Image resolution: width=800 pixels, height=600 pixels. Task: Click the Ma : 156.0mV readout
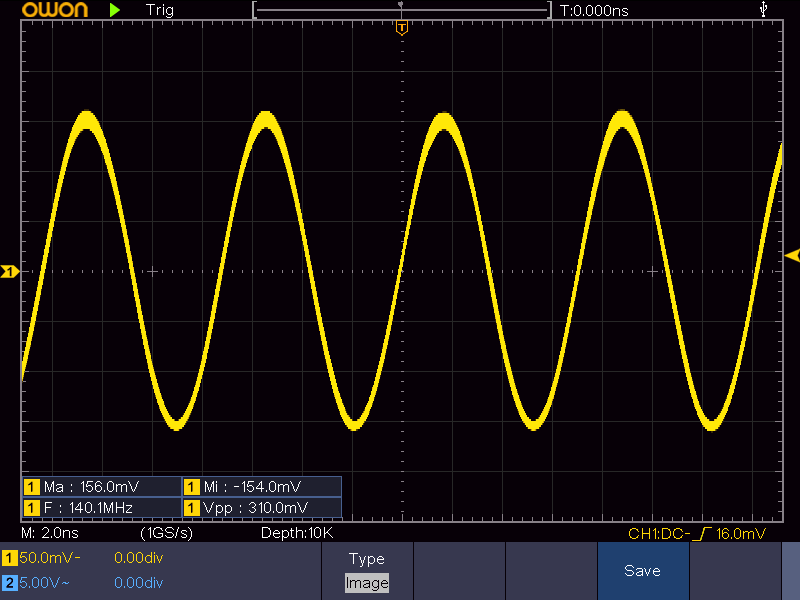pyautogui.click(x=91, y=487)
